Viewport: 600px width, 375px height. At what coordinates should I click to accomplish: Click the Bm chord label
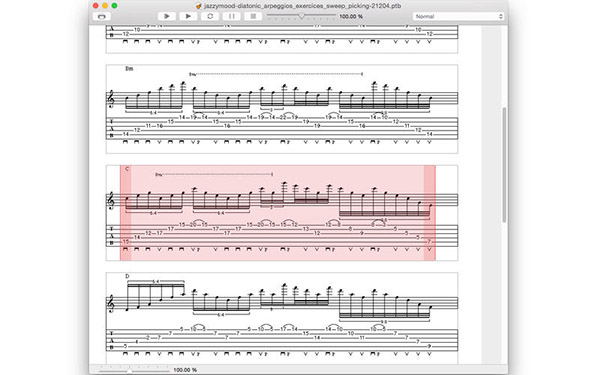coord(129,69)
